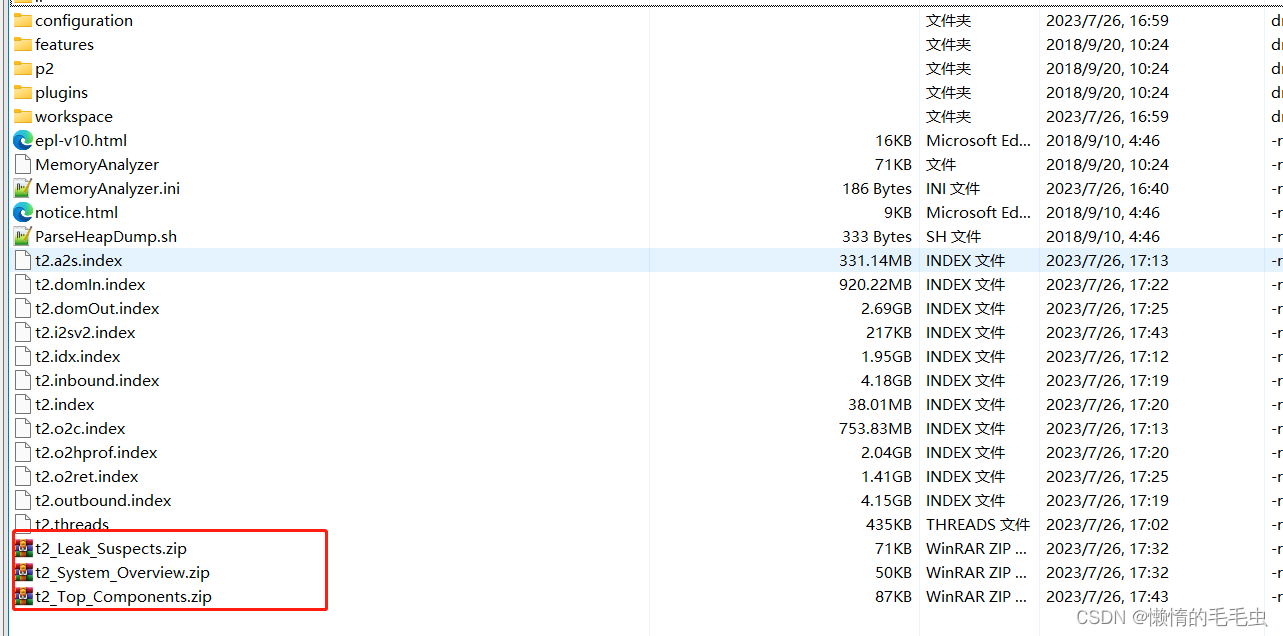Select the t2.inbound.index file name

[97, 380]
